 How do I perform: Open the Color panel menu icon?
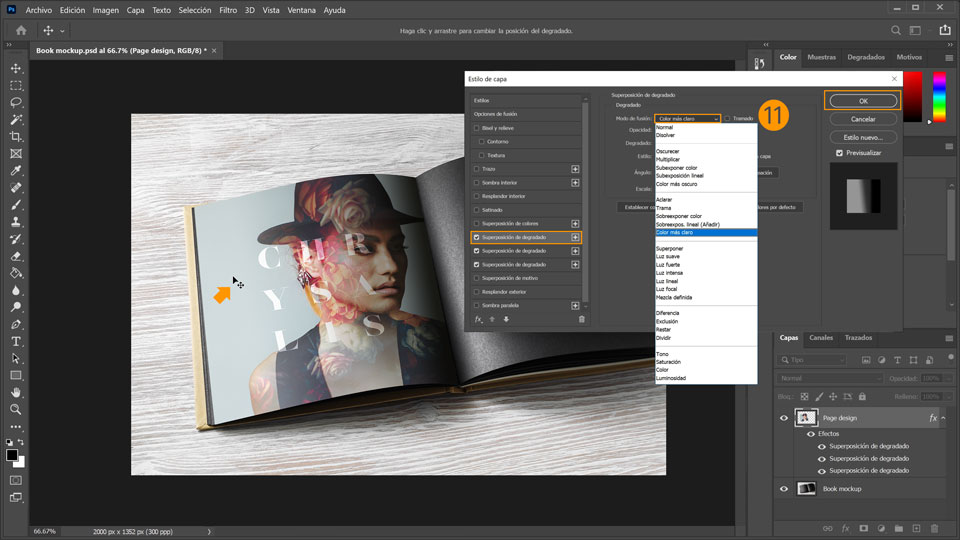click(x=949, y=58)
